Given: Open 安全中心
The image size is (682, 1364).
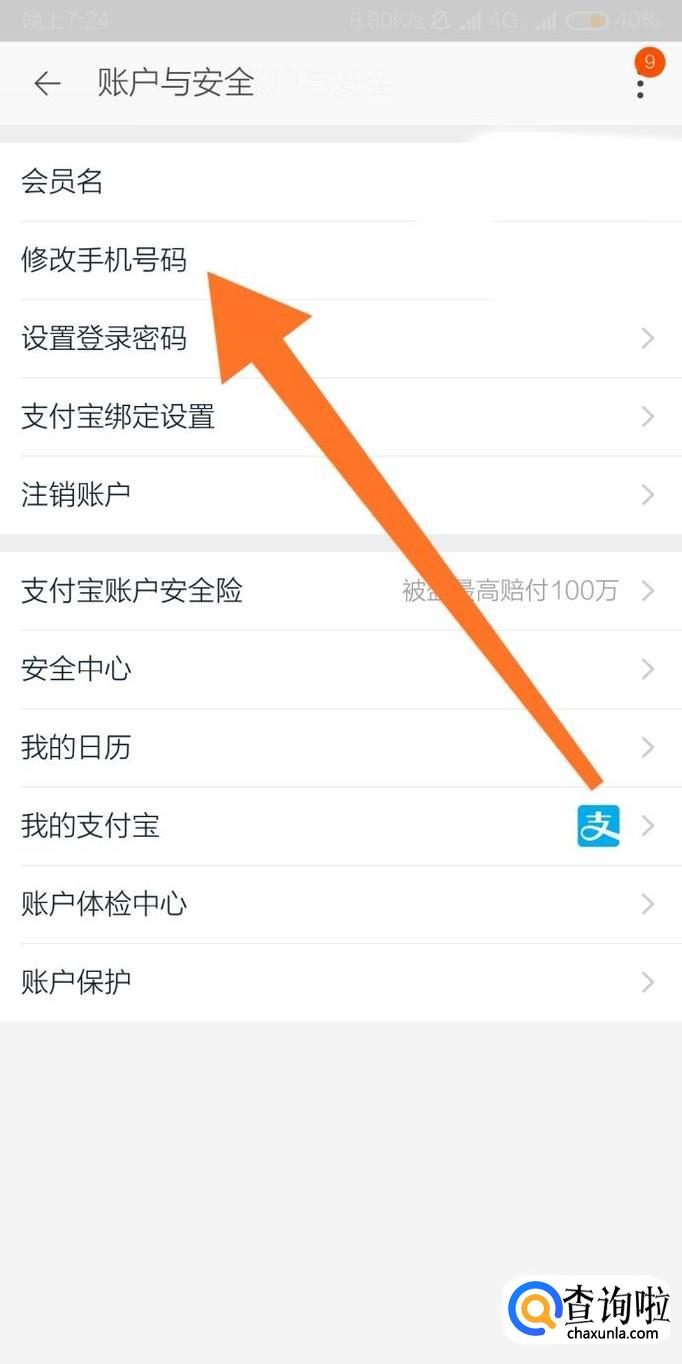Looking at the screenshot, I should click(x=341, y=669).
